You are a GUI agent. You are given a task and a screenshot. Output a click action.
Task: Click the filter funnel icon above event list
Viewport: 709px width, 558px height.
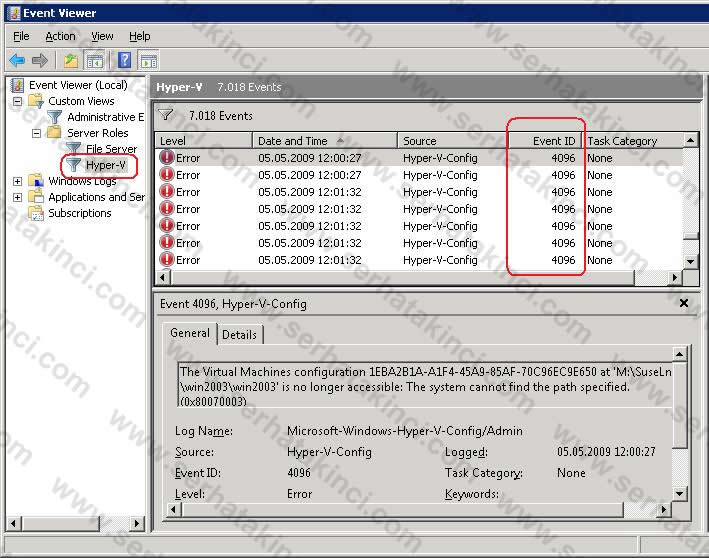click(x=166, y=115)
